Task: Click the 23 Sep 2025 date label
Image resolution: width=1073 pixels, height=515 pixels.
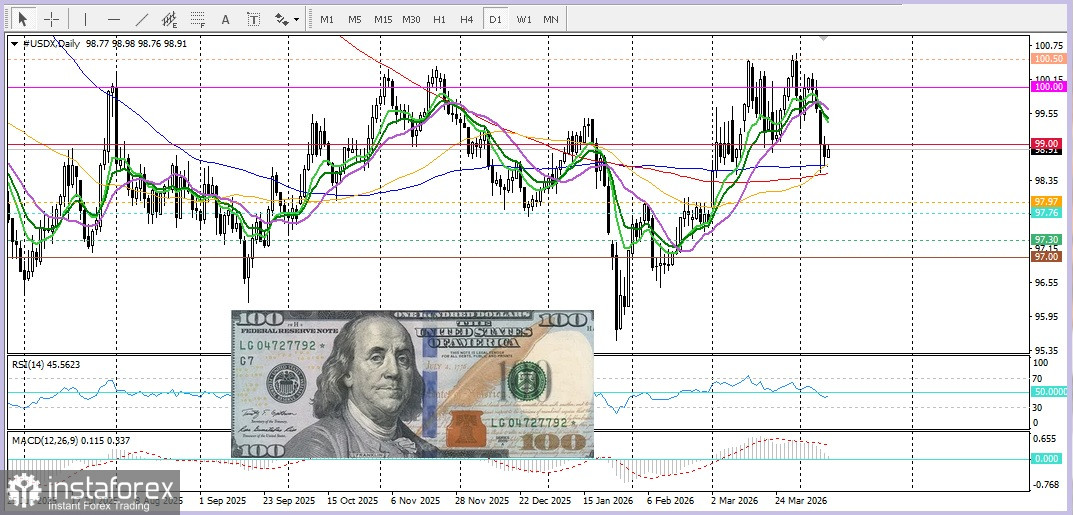Action: (287, 500)
